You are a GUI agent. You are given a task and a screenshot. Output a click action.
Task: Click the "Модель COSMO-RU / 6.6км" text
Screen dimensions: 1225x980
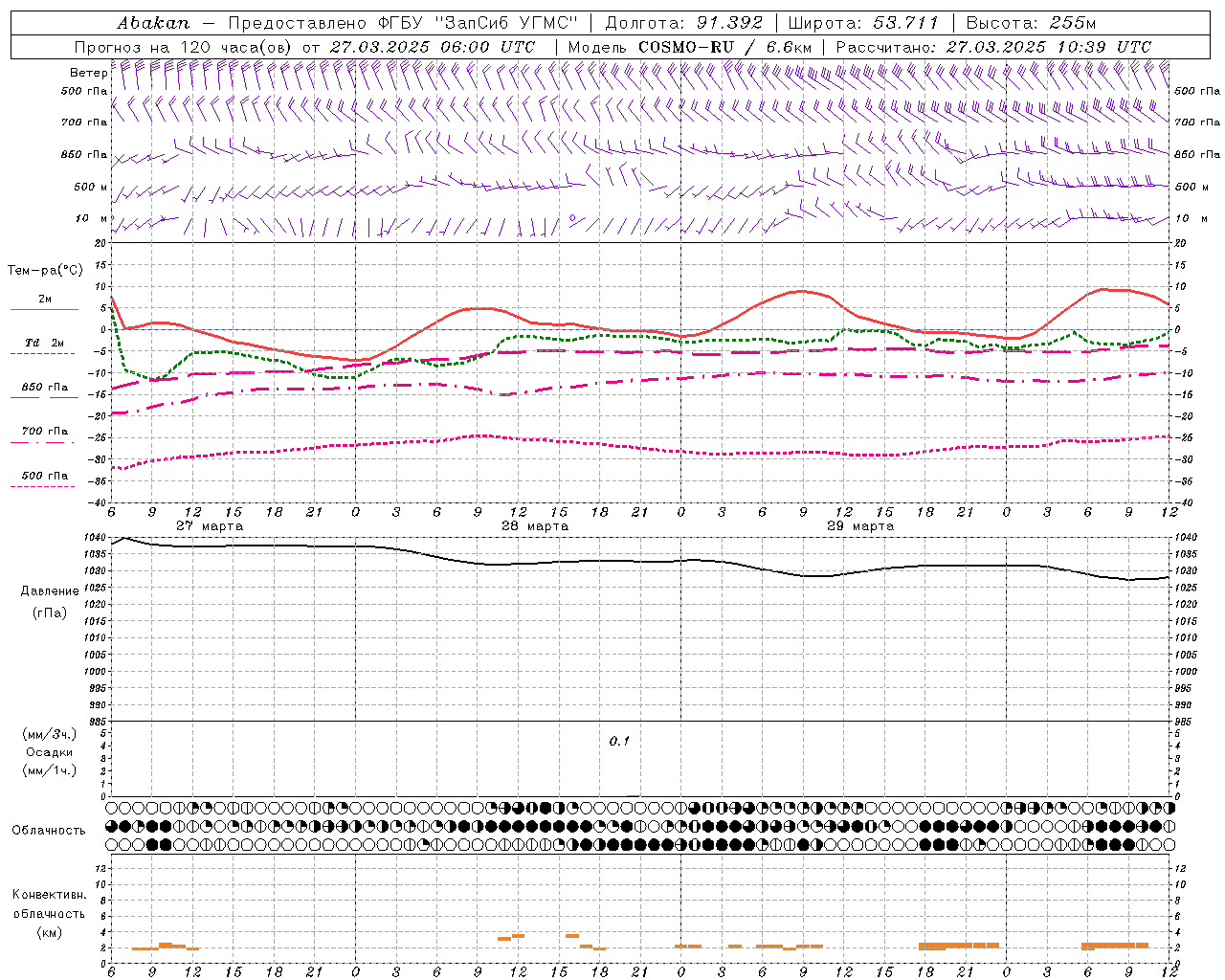pos(690,47)
